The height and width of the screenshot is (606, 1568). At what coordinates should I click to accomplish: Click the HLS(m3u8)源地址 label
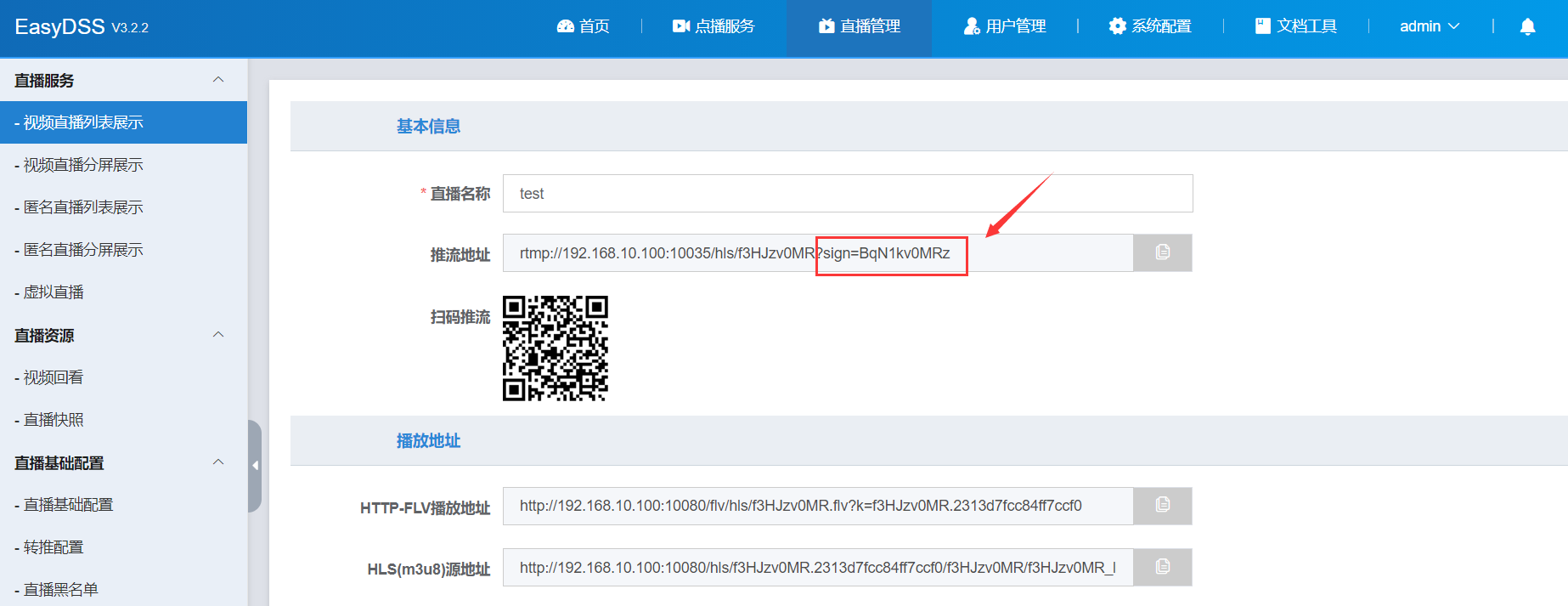(429, 569)
